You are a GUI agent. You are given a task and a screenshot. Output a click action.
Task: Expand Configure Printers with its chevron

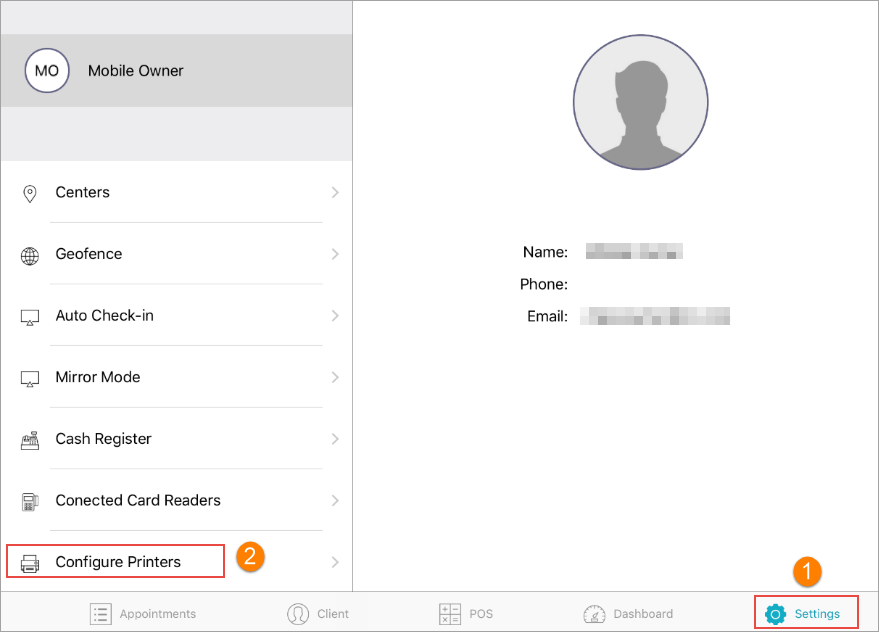click(335, 562)
